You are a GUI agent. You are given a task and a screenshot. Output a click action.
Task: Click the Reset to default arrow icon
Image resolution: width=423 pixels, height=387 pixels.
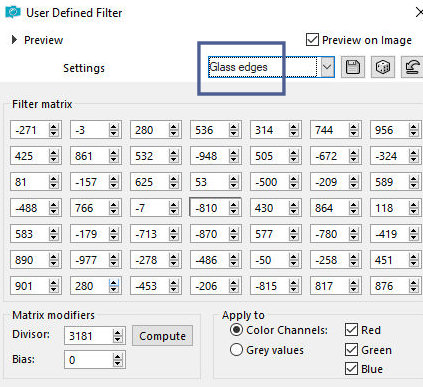412,67
